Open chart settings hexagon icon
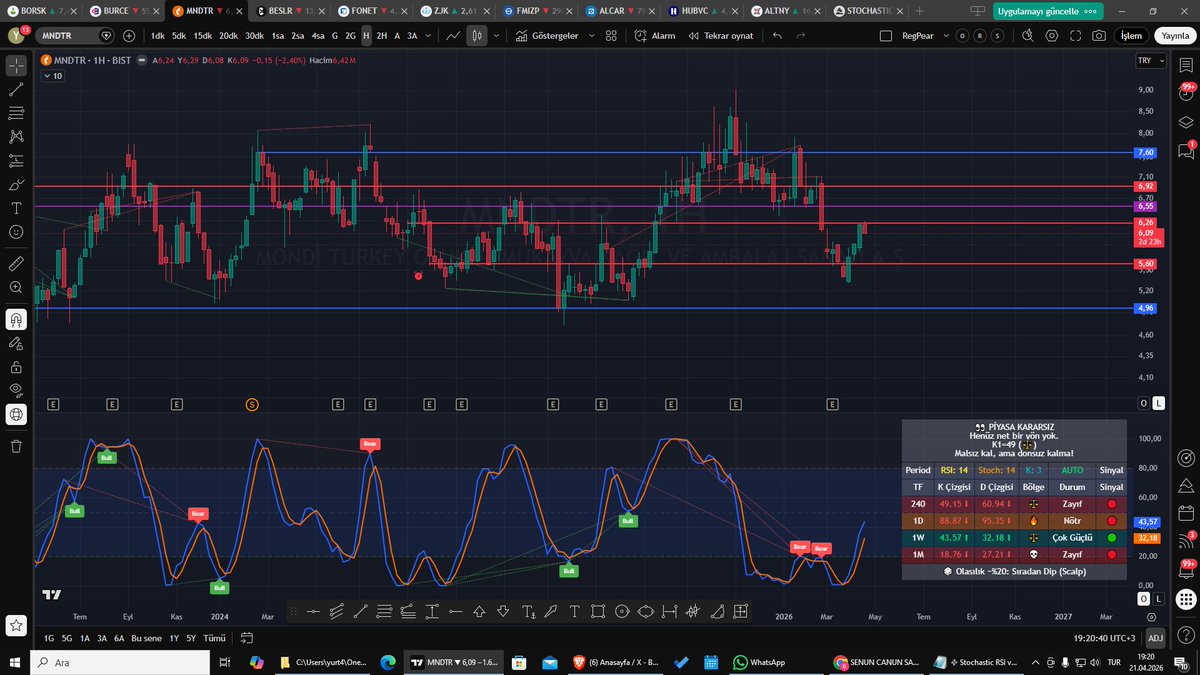This screenshot has width=1200, height=675. (x=1052, y=35)
